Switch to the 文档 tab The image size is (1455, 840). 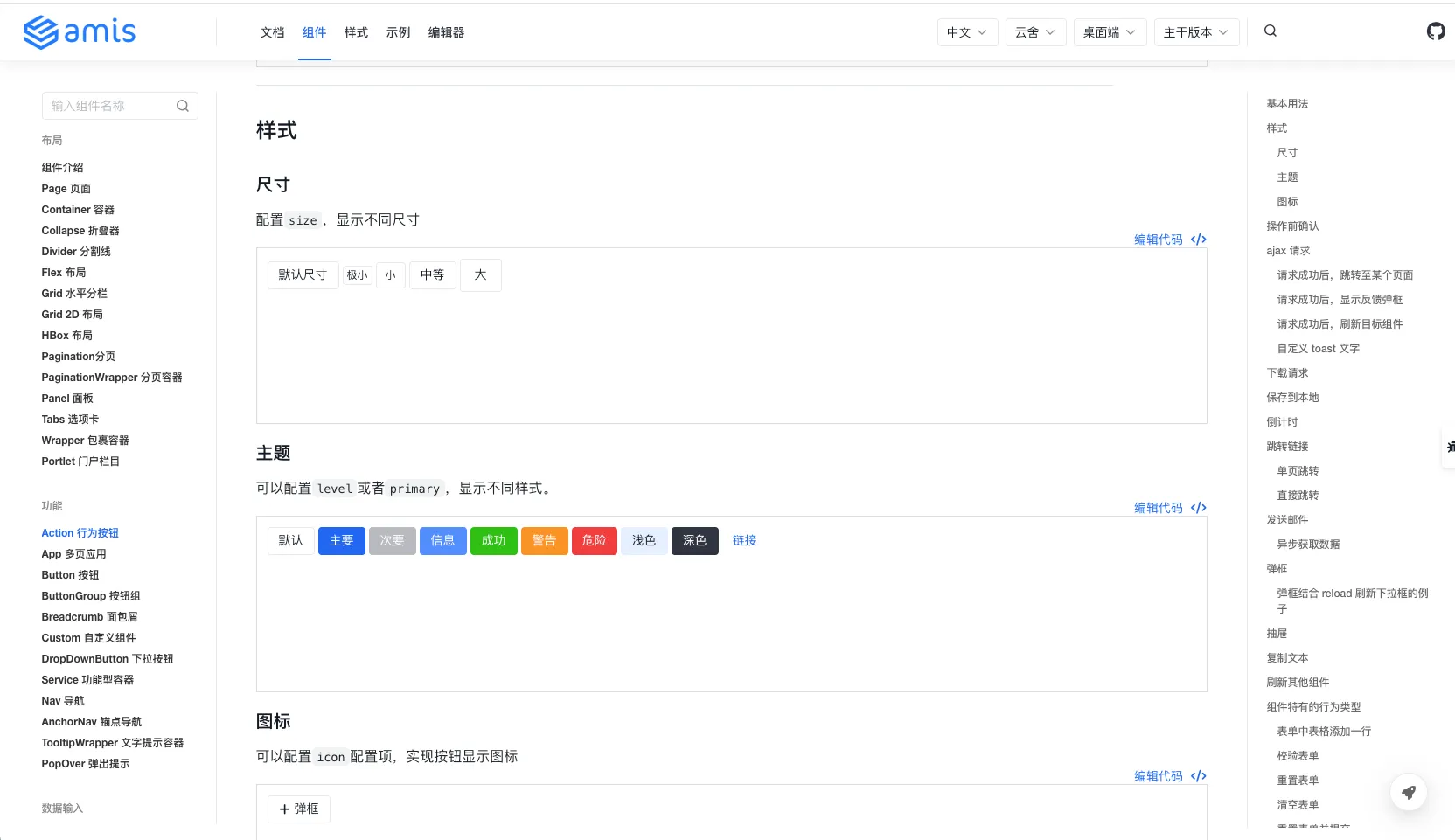[272, 32]
